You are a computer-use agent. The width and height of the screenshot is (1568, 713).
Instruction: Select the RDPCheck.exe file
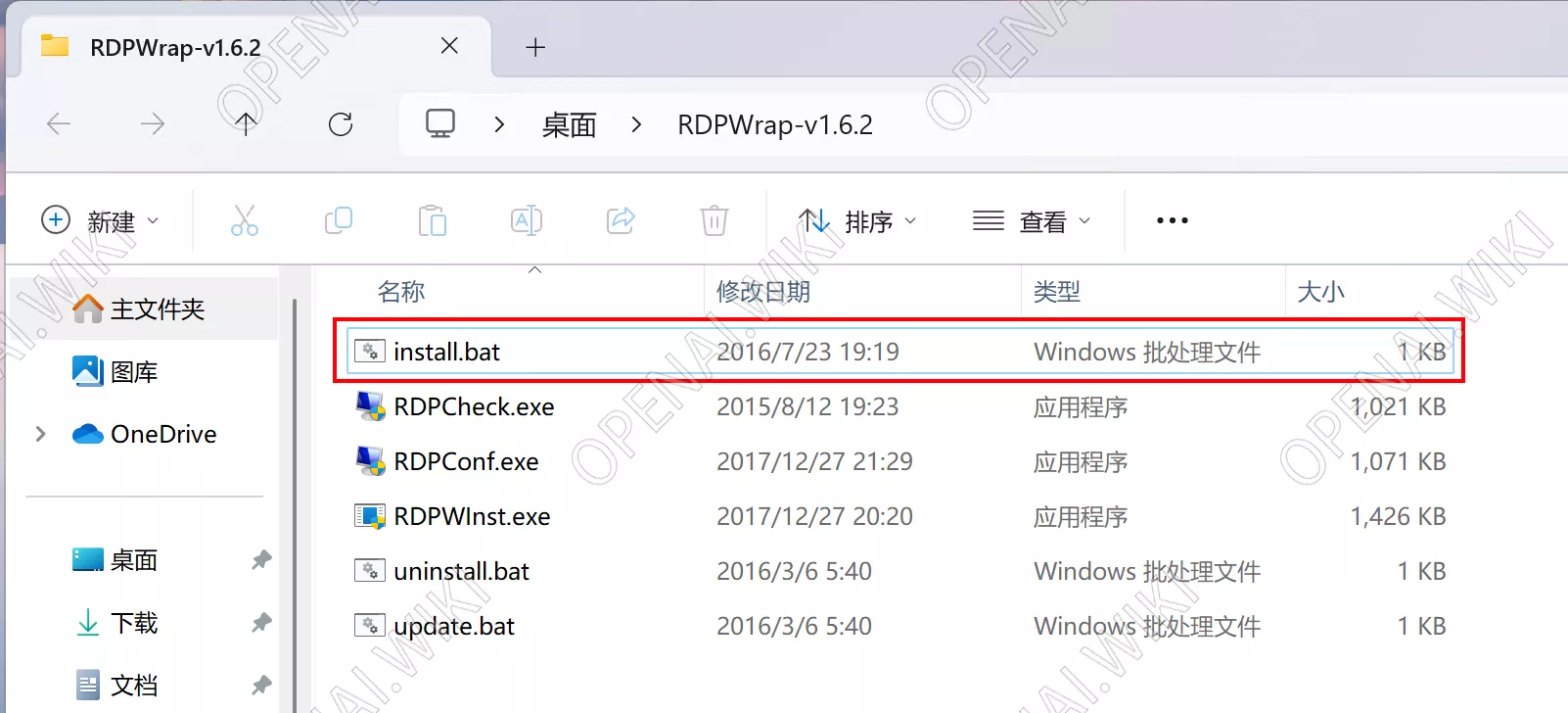899,406
